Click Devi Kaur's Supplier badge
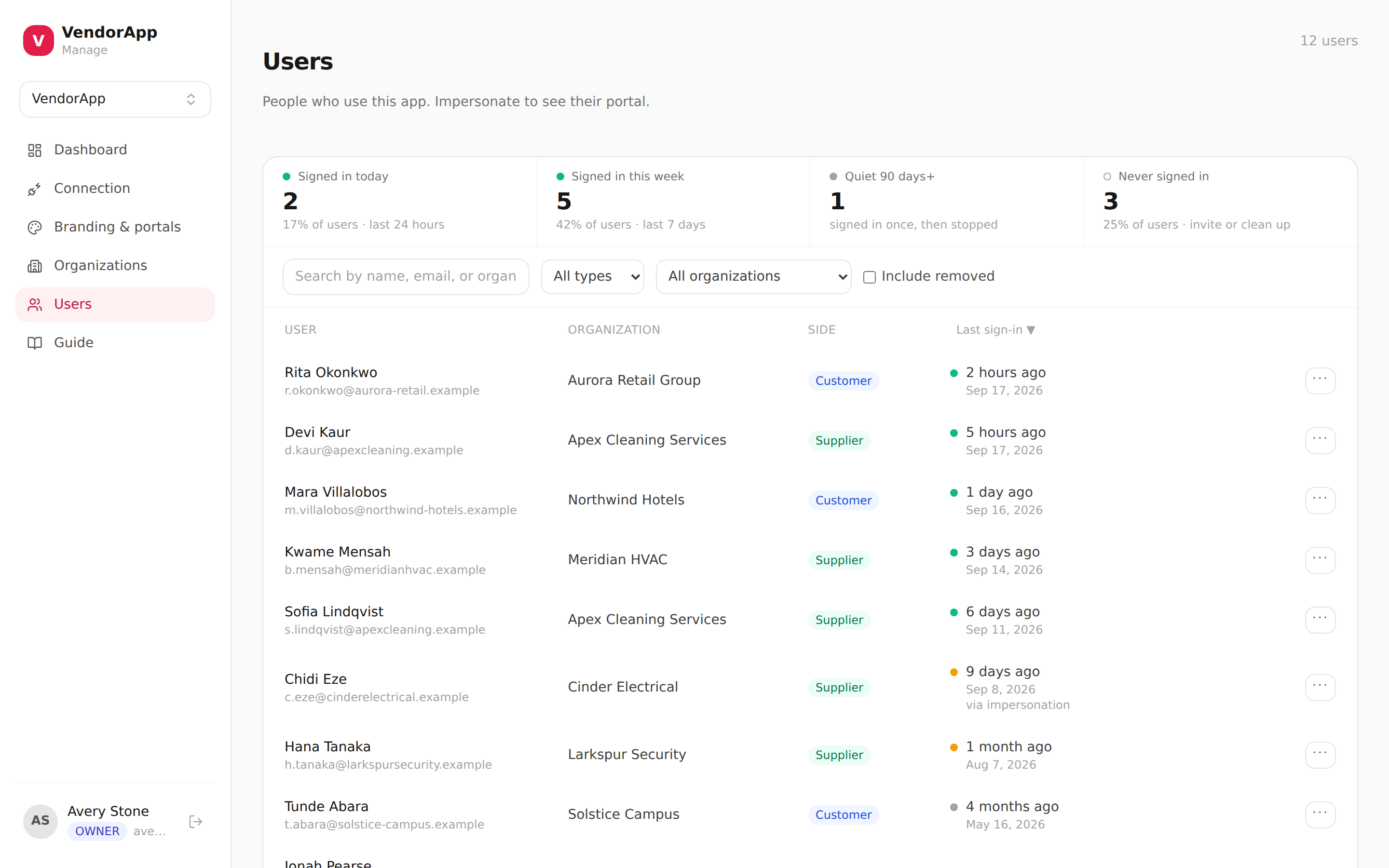1389x868 pixels. [839, 440]
